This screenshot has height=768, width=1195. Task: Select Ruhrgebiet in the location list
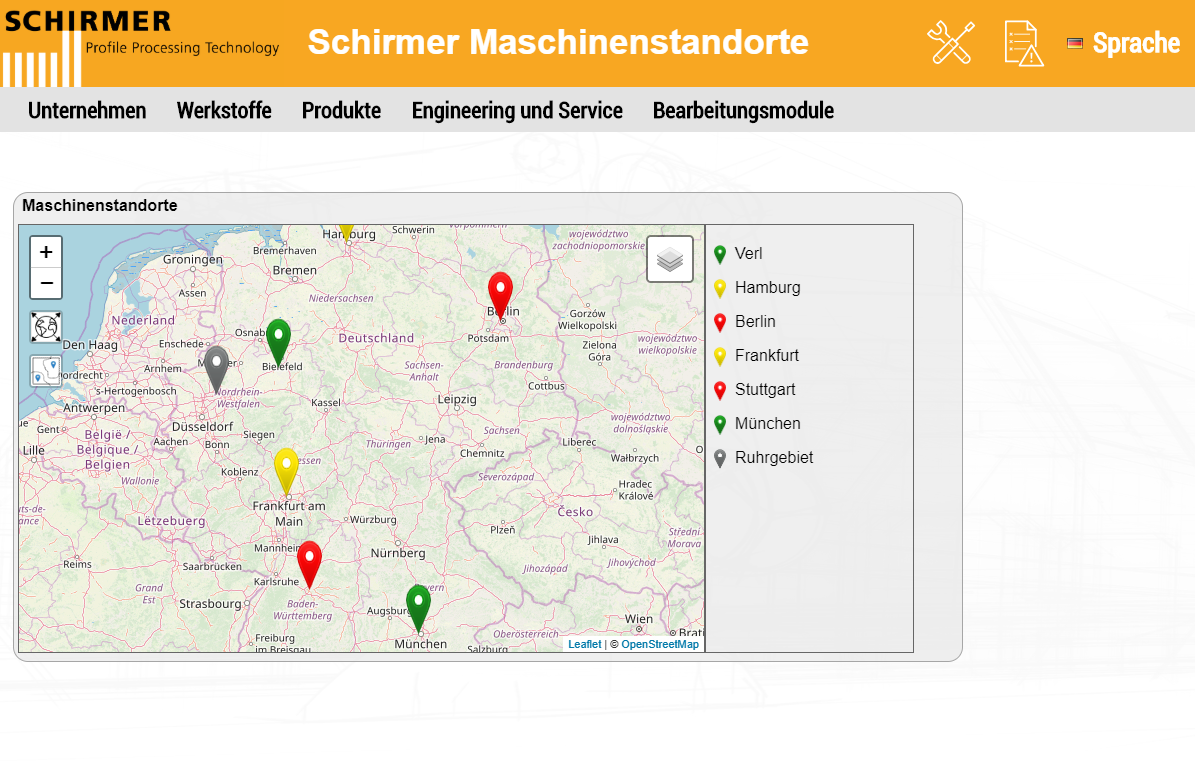tap(774, 458)
